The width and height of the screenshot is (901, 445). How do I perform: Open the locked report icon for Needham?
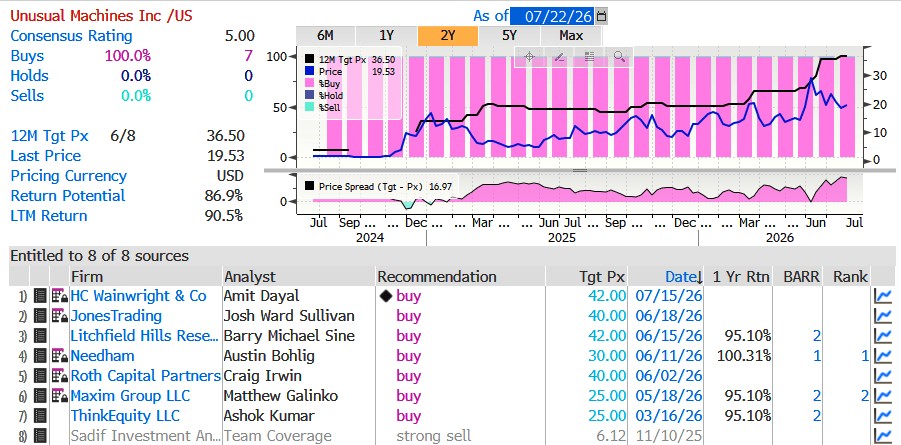point(60,356)
